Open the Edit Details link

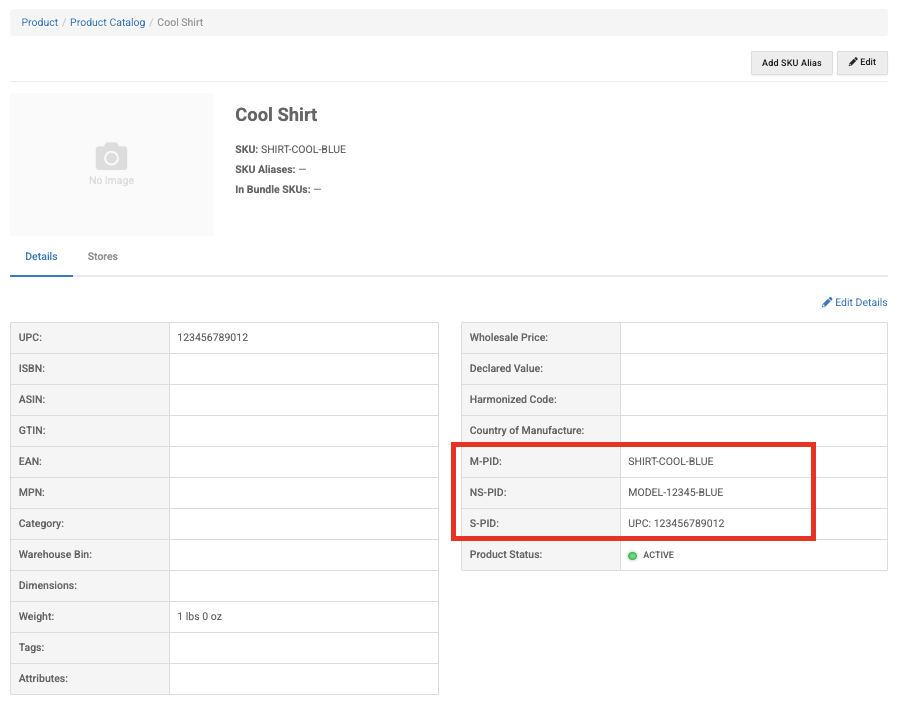(855, 302)
